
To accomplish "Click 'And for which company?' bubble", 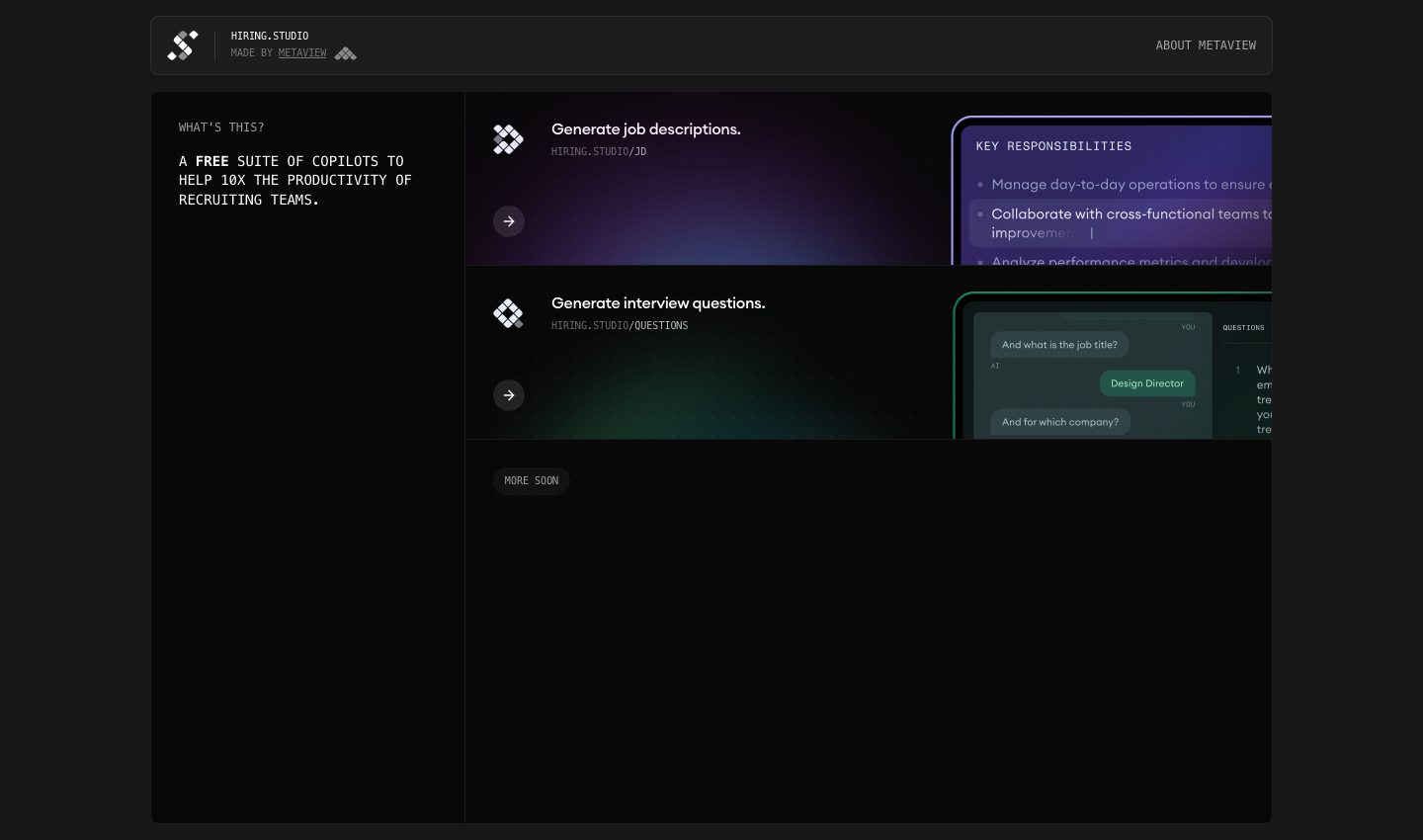I will pyautogui.click(x=1060, y=422).
